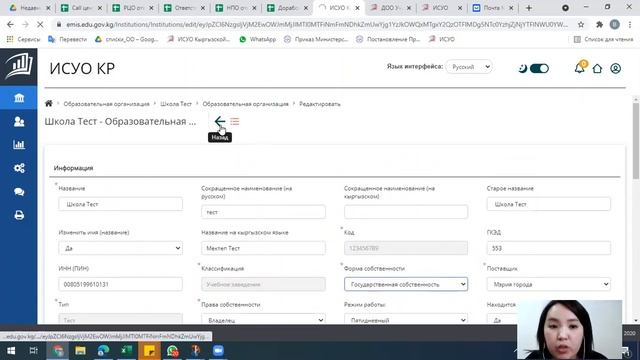Viewport: 640px width, 360px height.
Task: Open the notifications bell icon
Action: (x=579, y=68)
